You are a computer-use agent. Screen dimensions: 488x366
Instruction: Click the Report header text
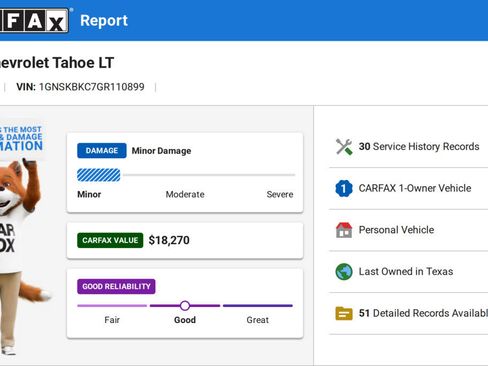104,21
